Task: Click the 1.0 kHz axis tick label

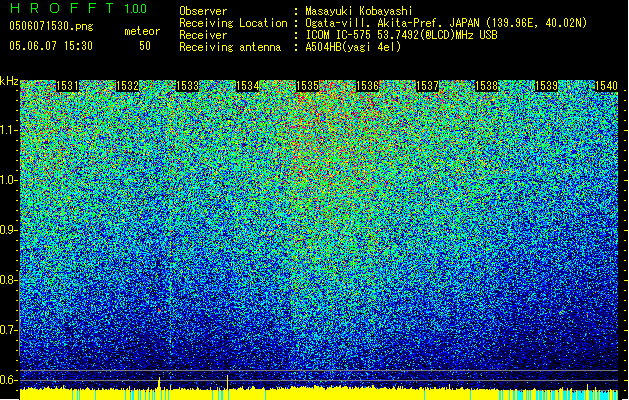Action: 7,180
